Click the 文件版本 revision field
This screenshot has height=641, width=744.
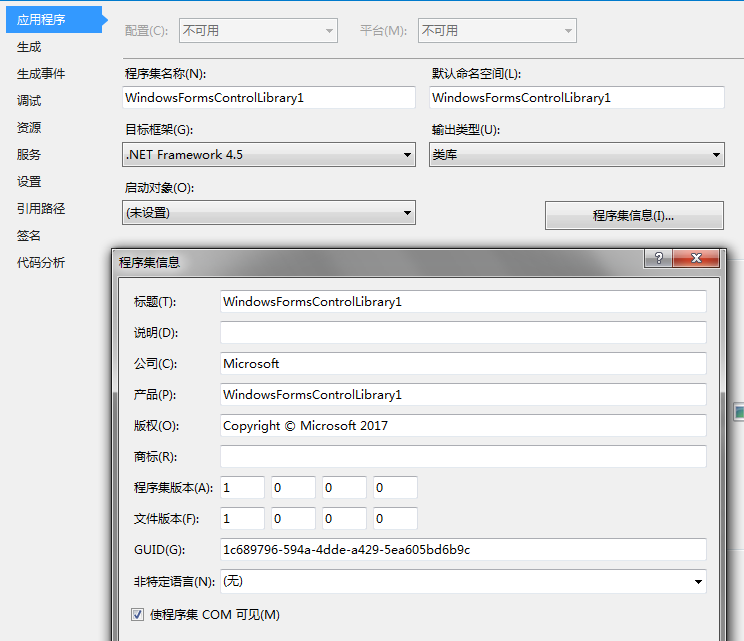point(395,519)
